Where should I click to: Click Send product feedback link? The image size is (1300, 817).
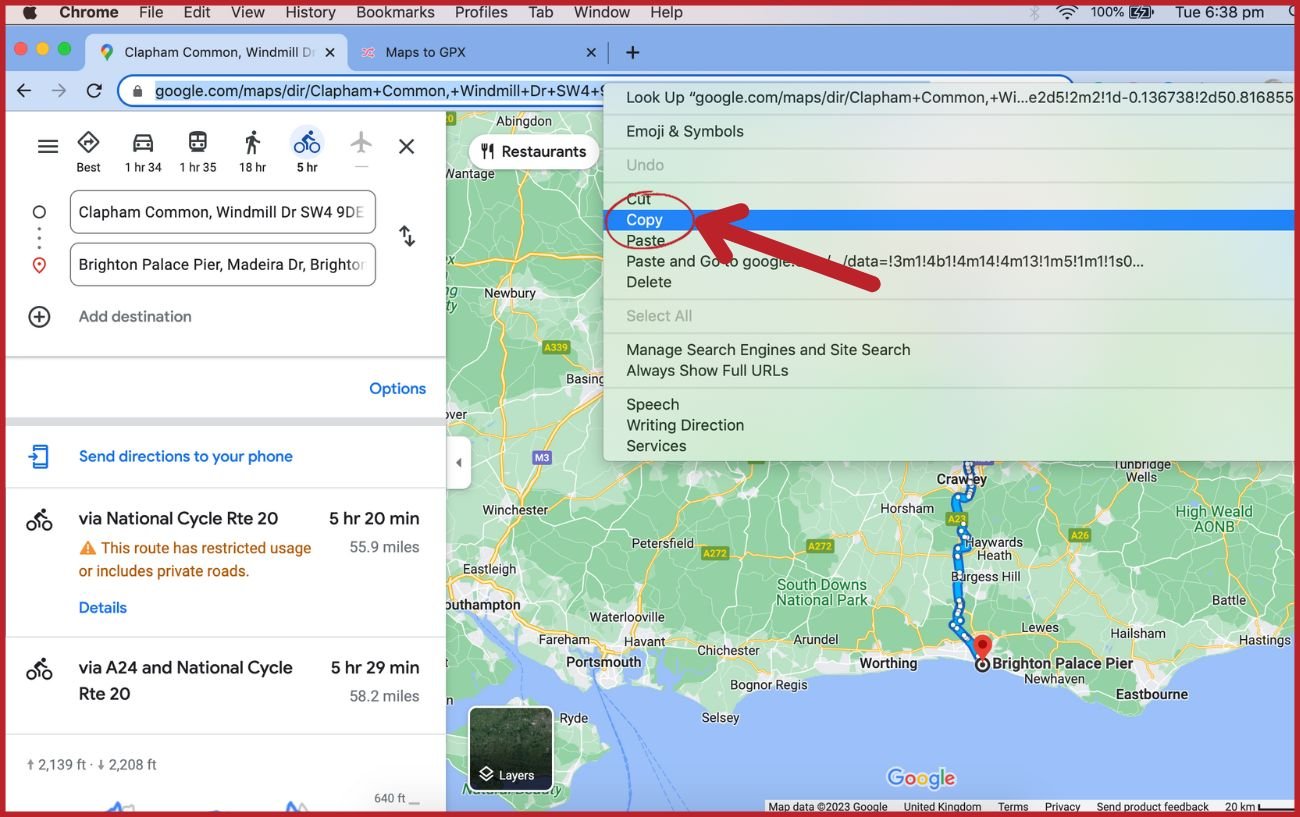pos(1152,807)
